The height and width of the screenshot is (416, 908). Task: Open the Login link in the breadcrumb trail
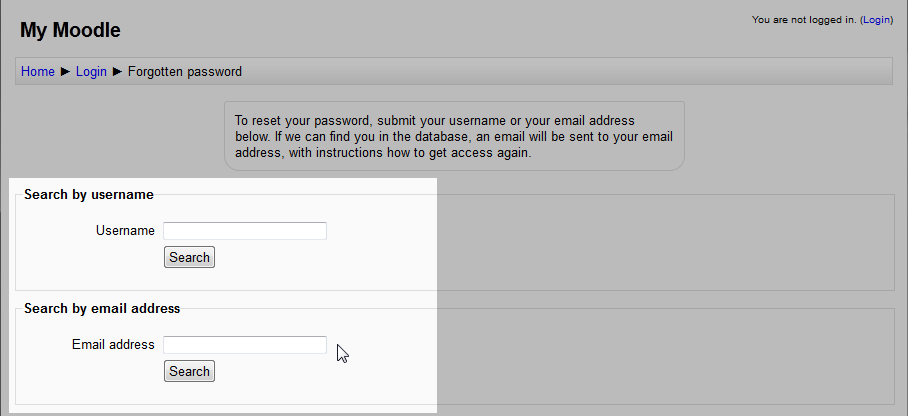click(x=91, y=72)
